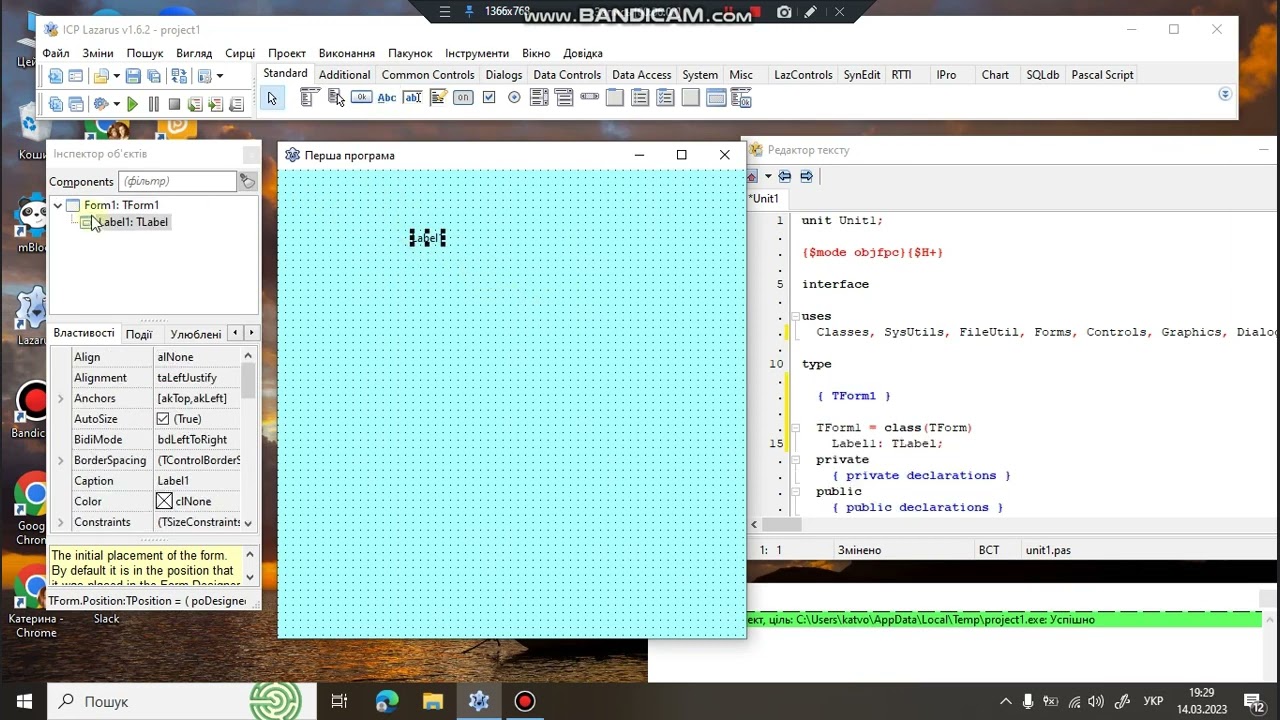Screen dimensions: 1280x720
Task: Open the Виконання menu
Action: [347, 53]
